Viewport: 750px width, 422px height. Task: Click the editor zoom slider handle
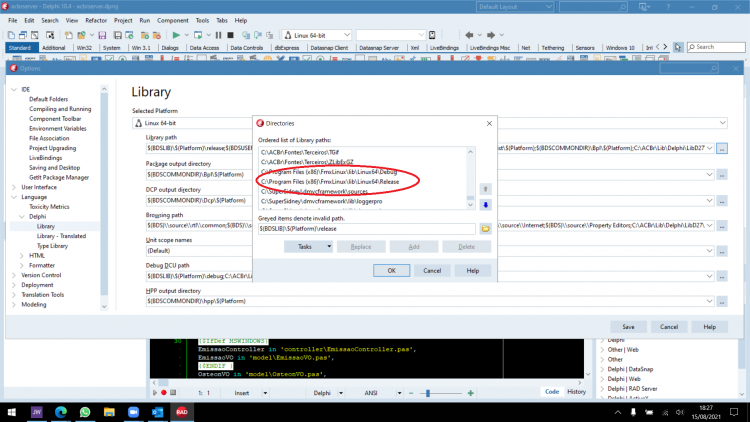point(428,393)
